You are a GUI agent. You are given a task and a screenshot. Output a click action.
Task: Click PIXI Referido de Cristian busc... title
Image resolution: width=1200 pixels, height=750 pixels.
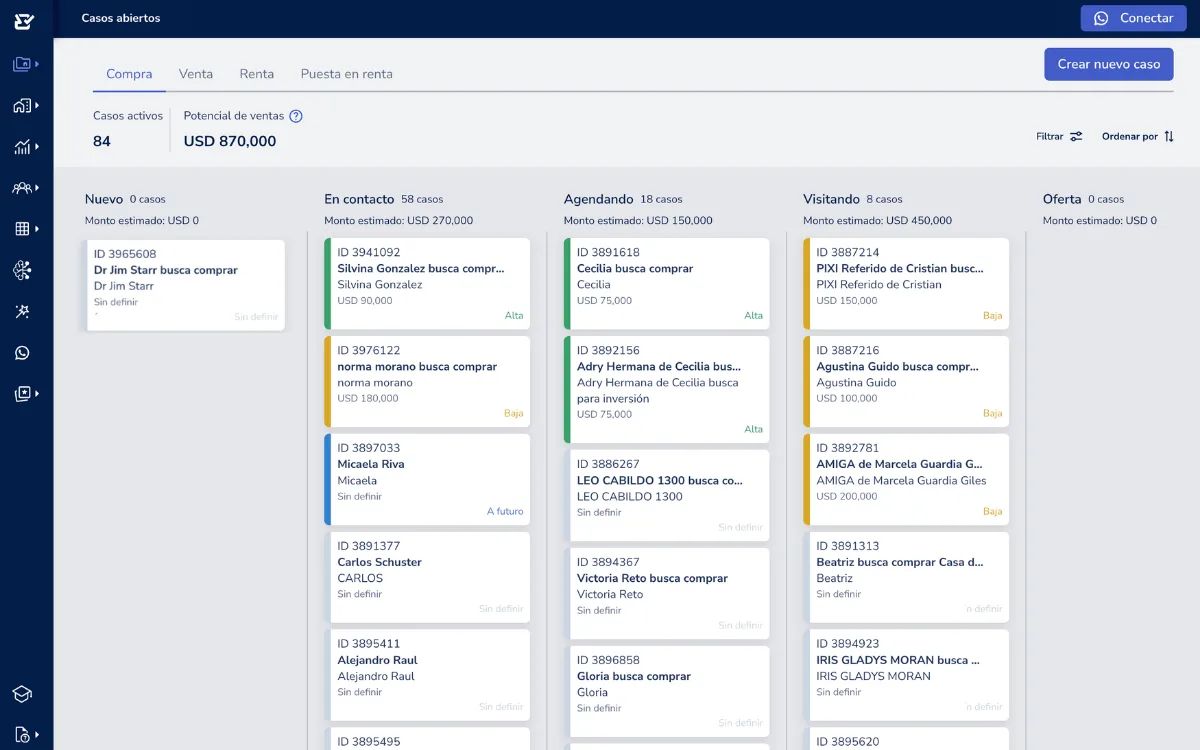[x=900, y=268]
